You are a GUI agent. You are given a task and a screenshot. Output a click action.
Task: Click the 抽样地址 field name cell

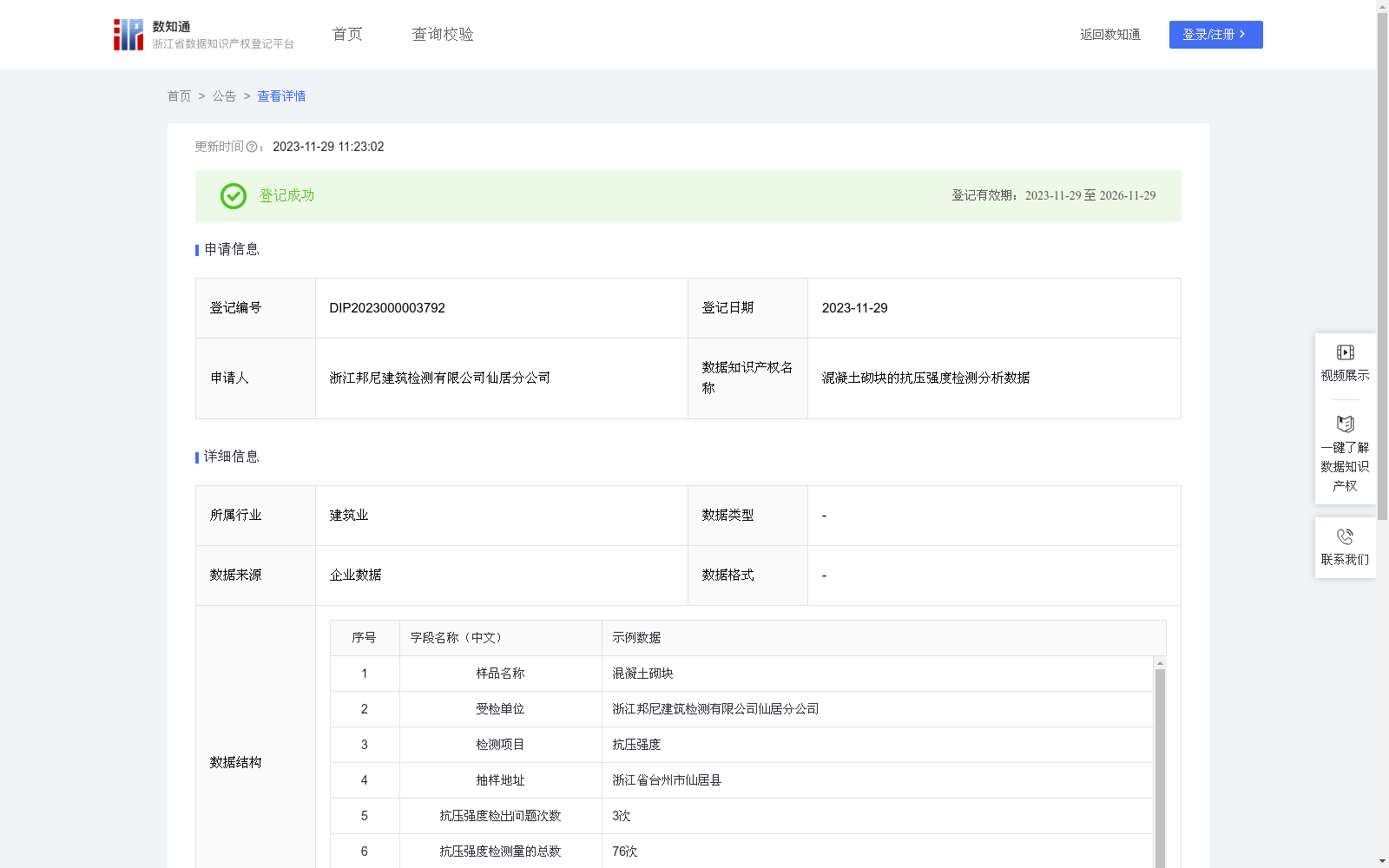pyautogui.click(x=500, y=780)
